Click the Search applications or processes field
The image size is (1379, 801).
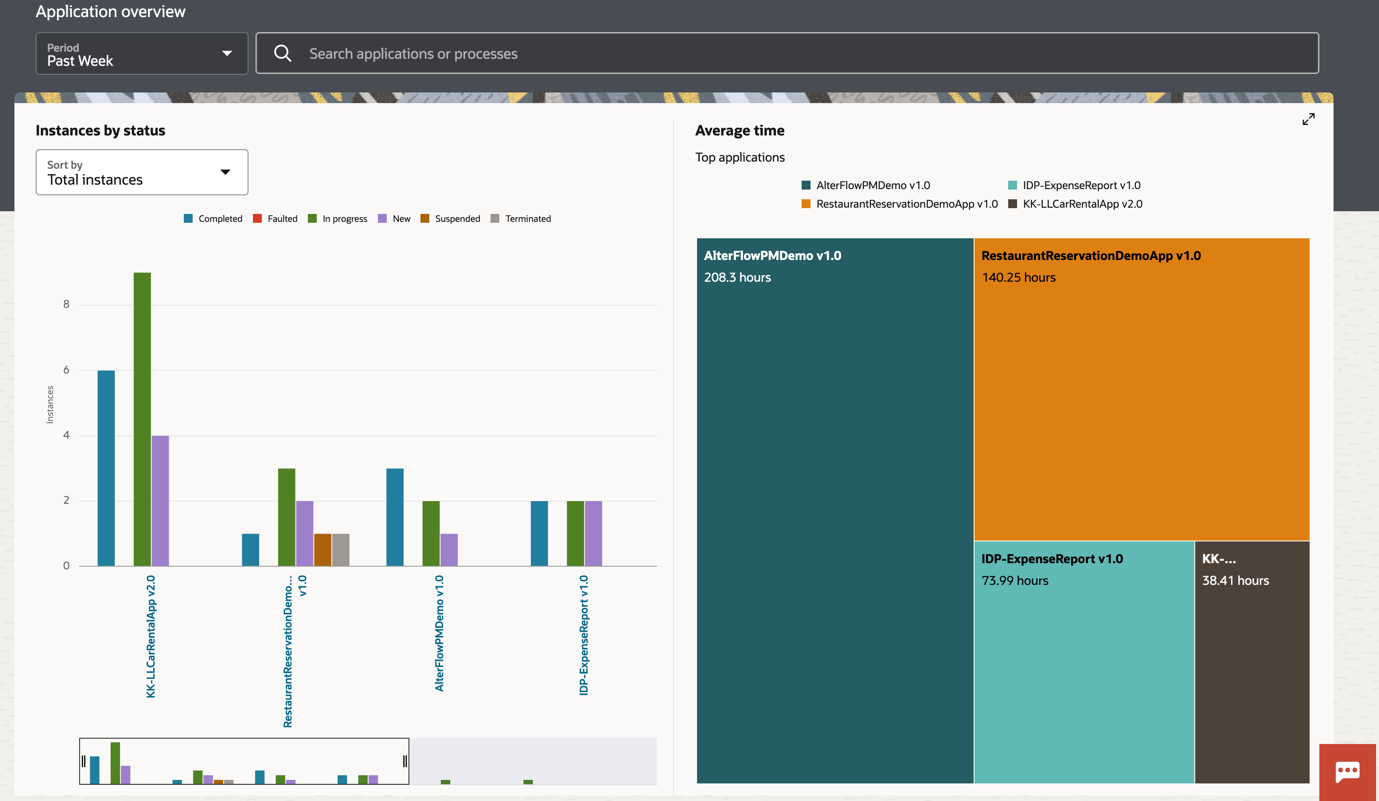click(x=800, y=54)
